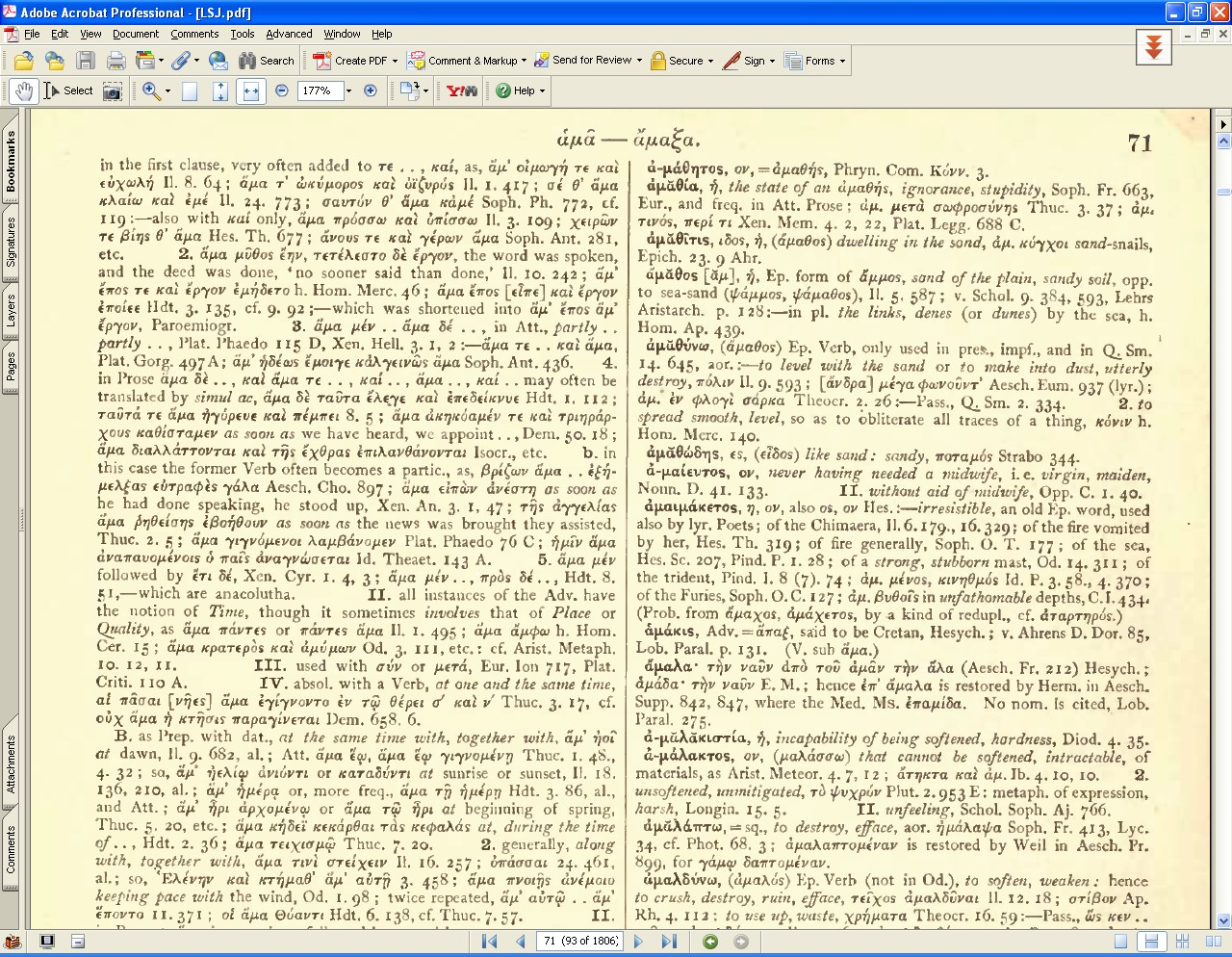Go to first page
Viewport: 1232px width, 957px height.
(x=489, y=942)
